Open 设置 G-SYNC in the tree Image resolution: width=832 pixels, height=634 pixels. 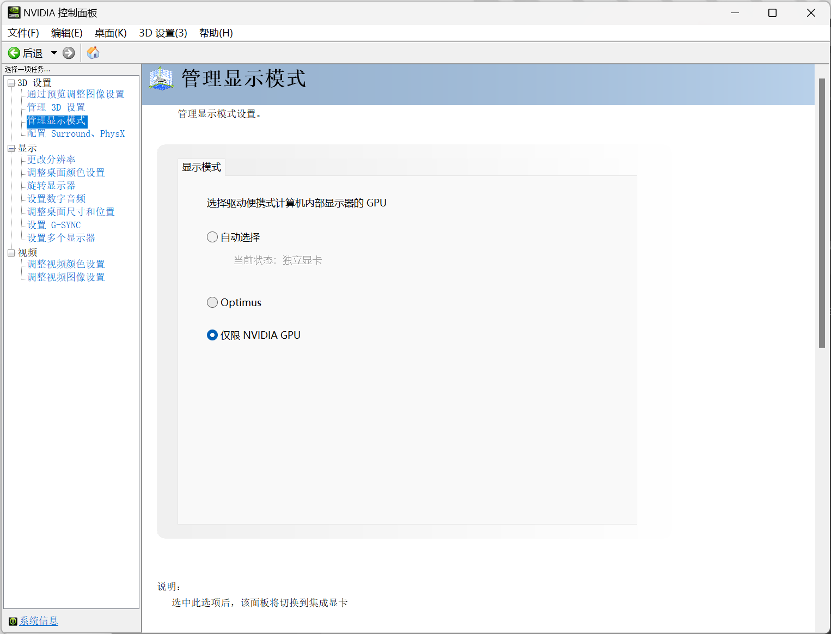(54, 225)
